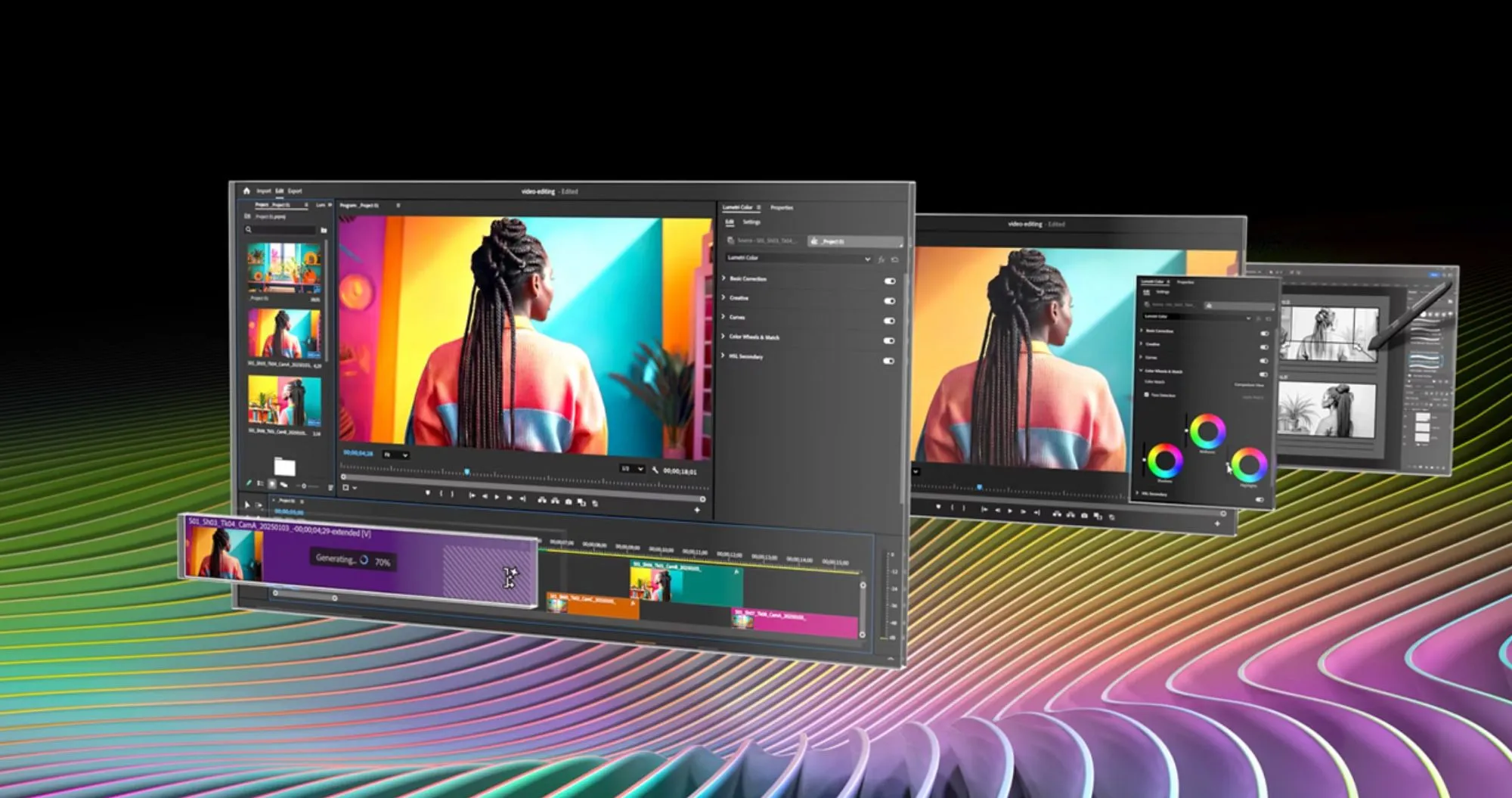
Task: Toggle the Creative switch
Action: pyautogui.click(x=890, y=300)
